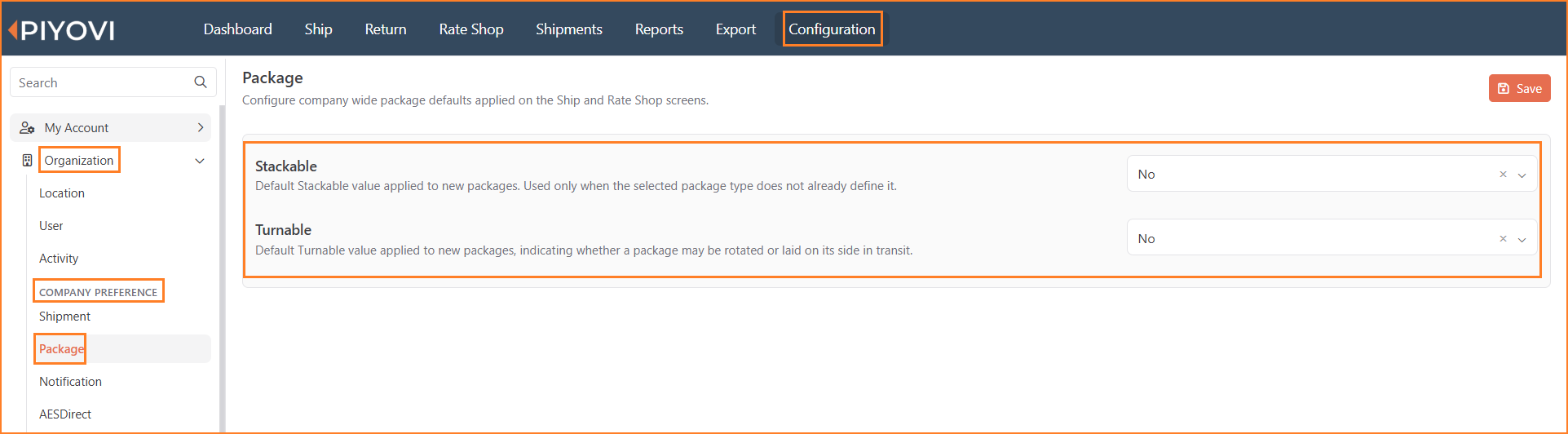Screen dimensions: 1568x434
Task: Click the Turnable setting title
Action: click(284, 230)
